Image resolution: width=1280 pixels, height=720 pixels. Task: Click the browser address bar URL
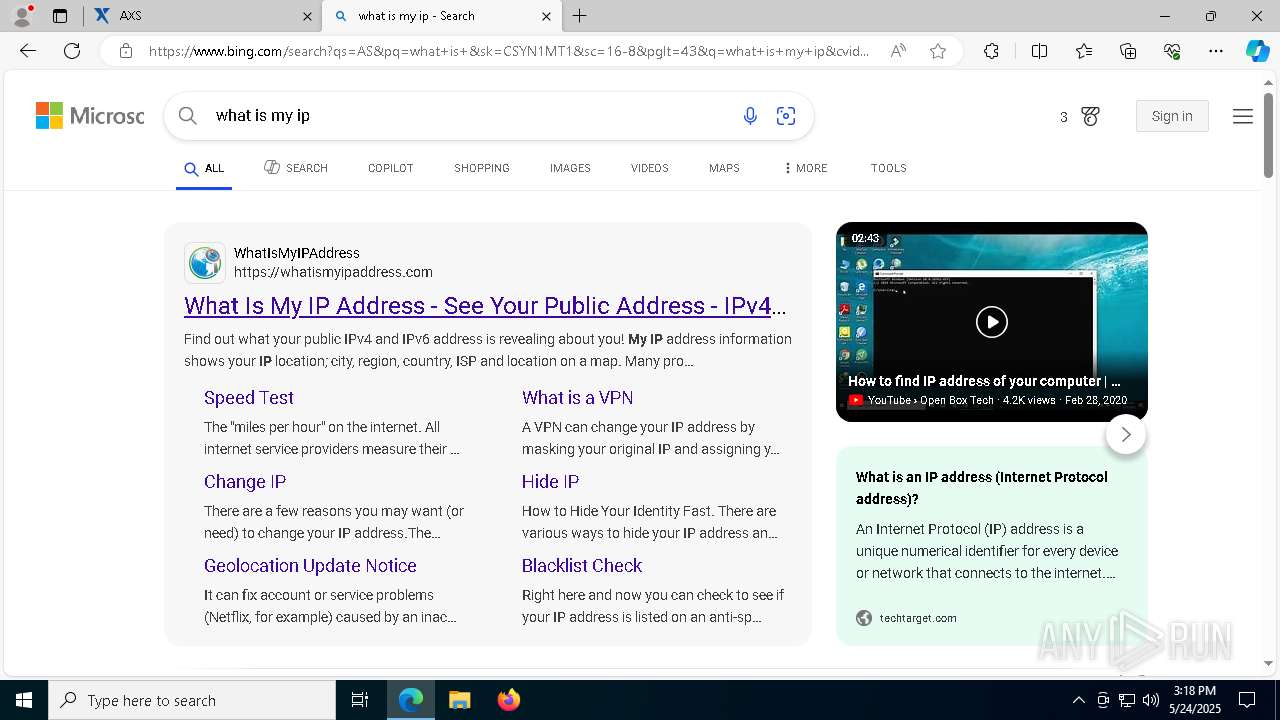(509, 51)
